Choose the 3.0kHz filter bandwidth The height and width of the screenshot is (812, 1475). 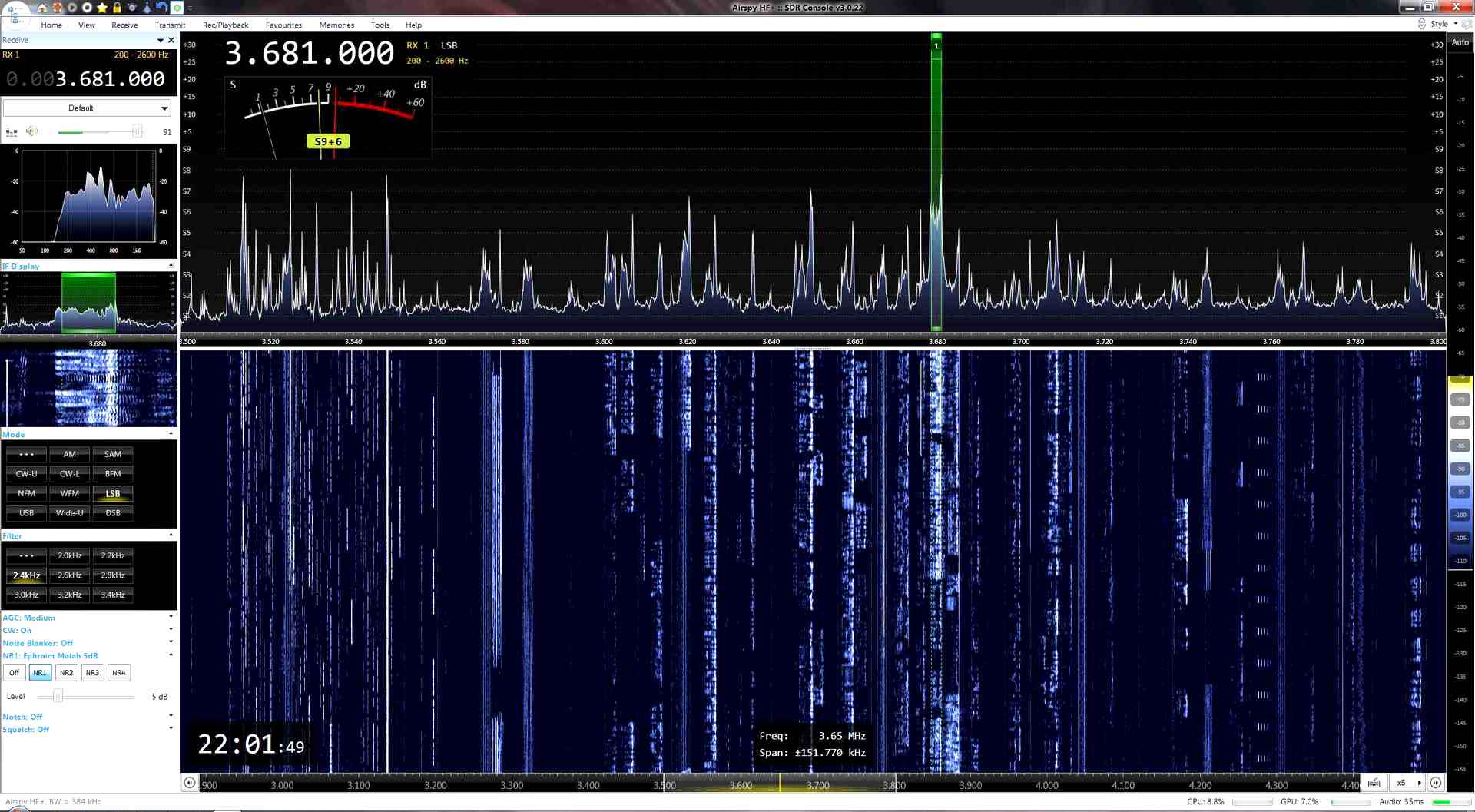[x=26, y=595]
